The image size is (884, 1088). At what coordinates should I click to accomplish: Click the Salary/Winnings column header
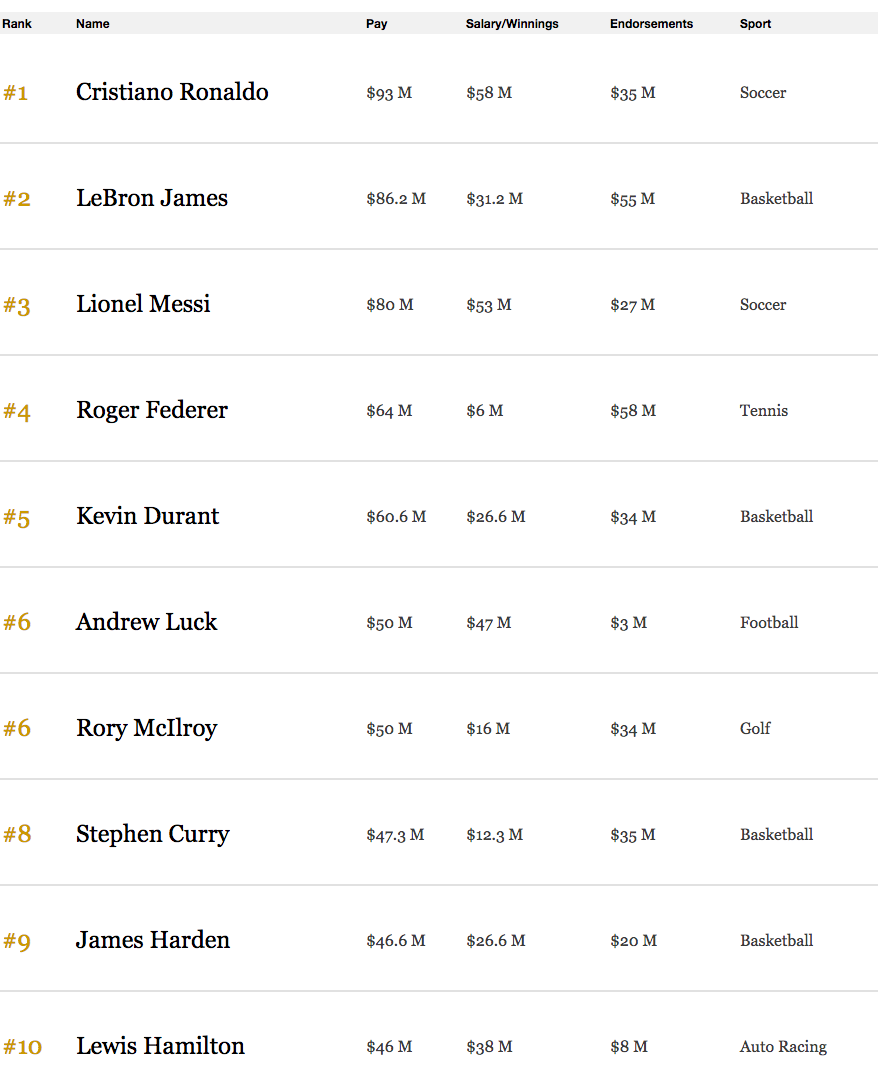pos(511,24)
